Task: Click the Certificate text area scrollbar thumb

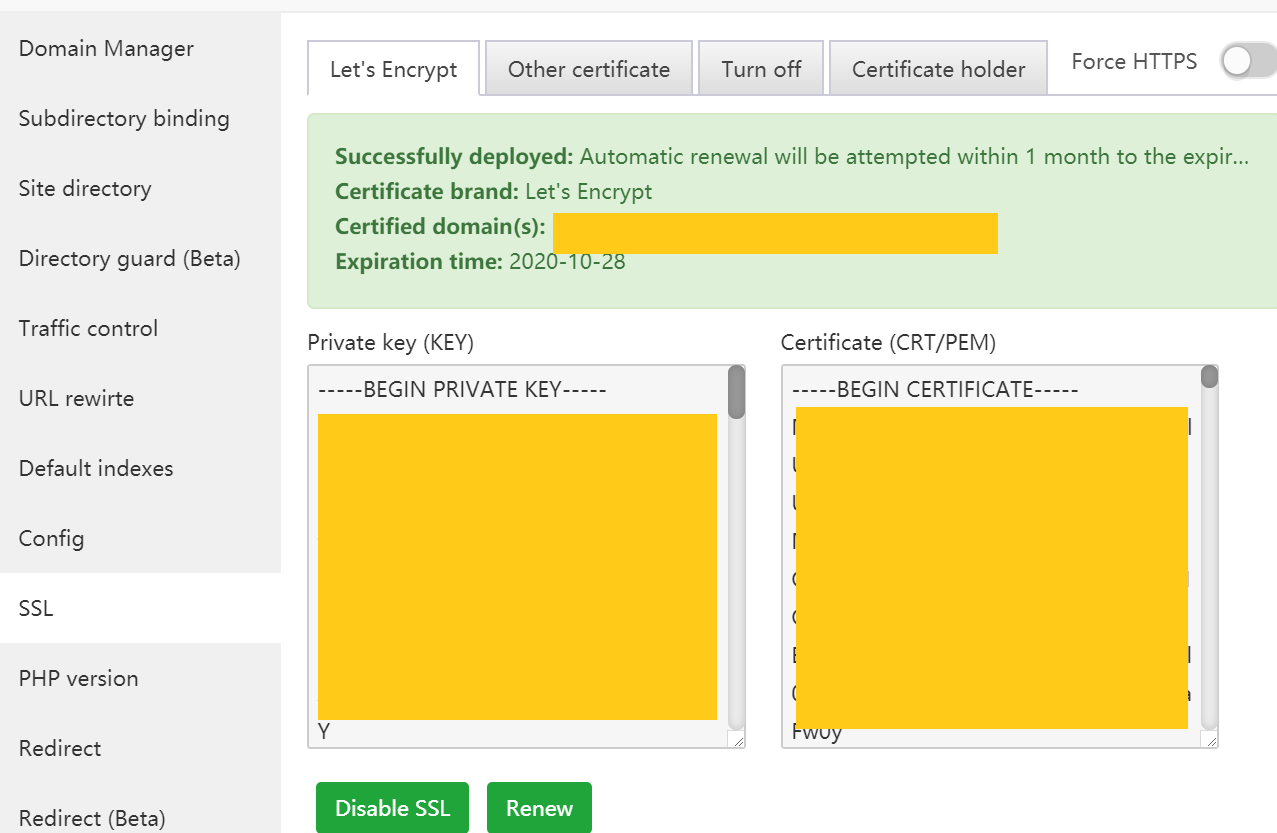Action: [x=1209, y=377]
